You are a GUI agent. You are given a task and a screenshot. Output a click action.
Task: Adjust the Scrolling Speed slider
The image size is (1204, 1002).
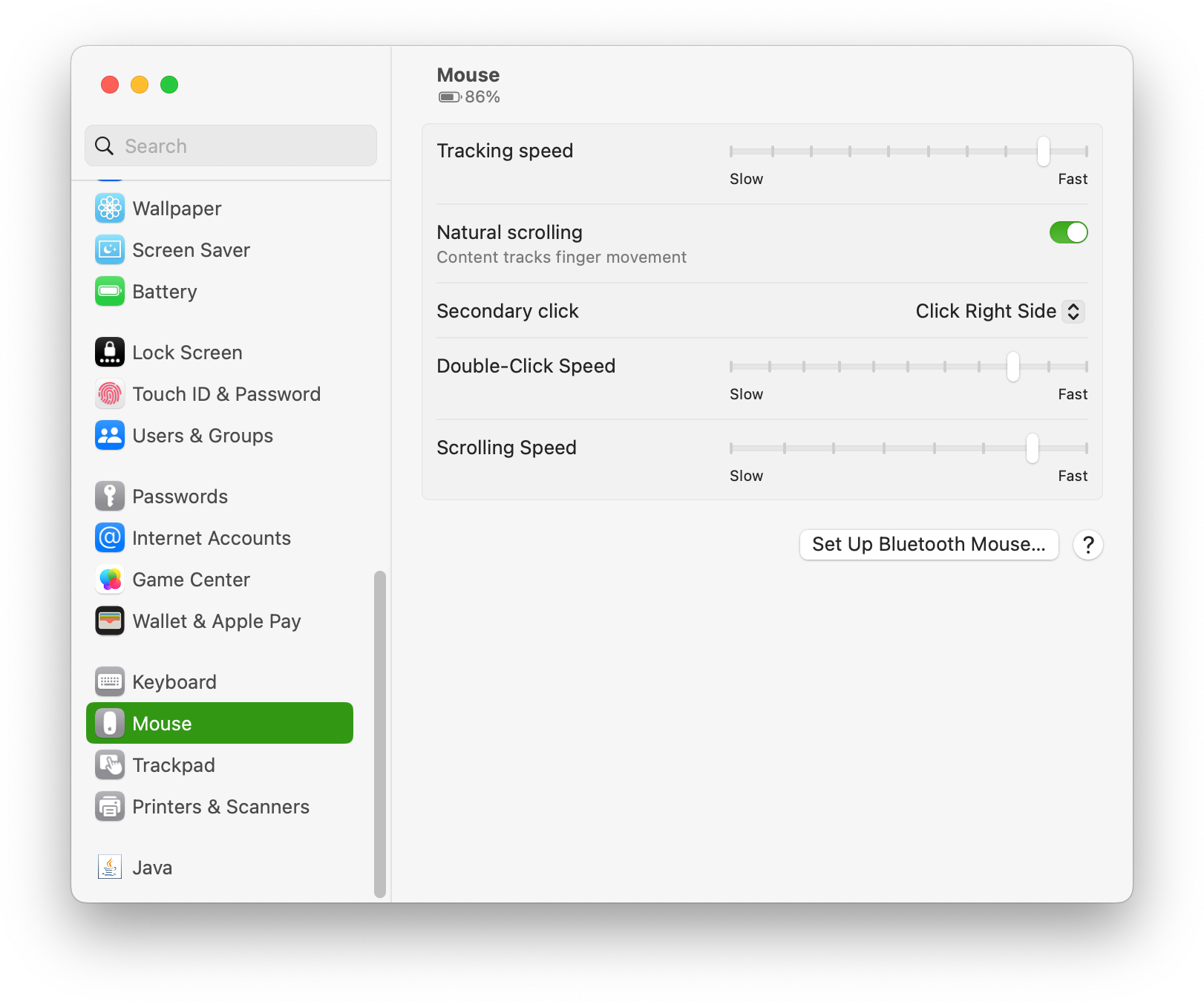(x=909, y=448)
